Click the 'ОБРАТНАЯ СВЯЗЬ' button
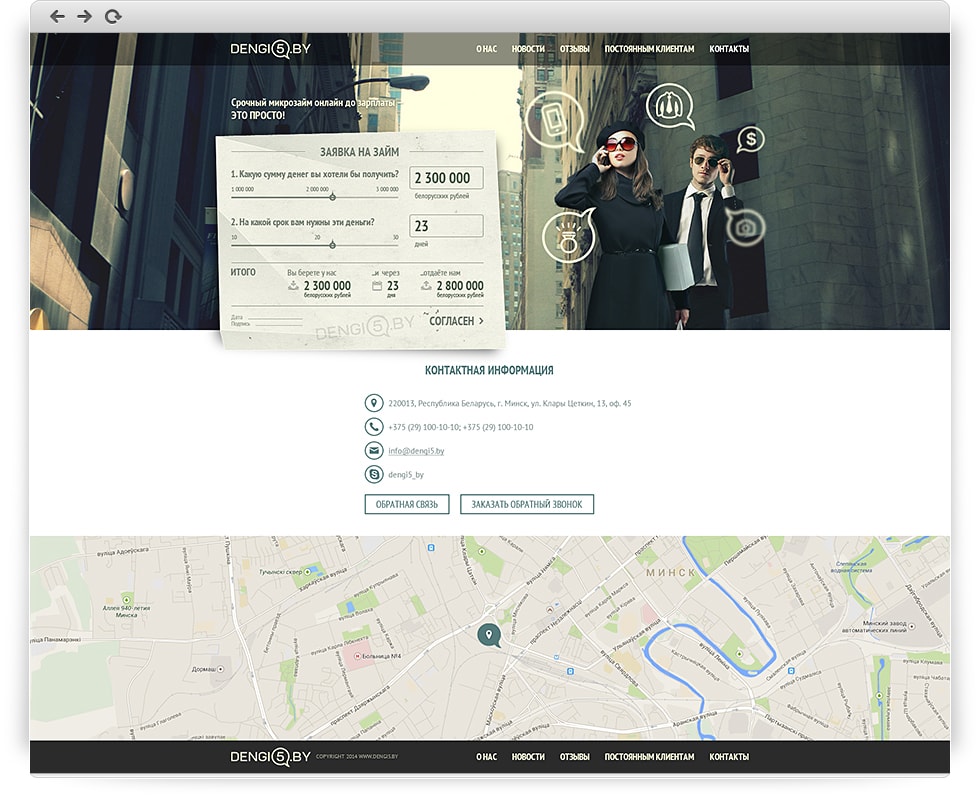 (407, 504)
